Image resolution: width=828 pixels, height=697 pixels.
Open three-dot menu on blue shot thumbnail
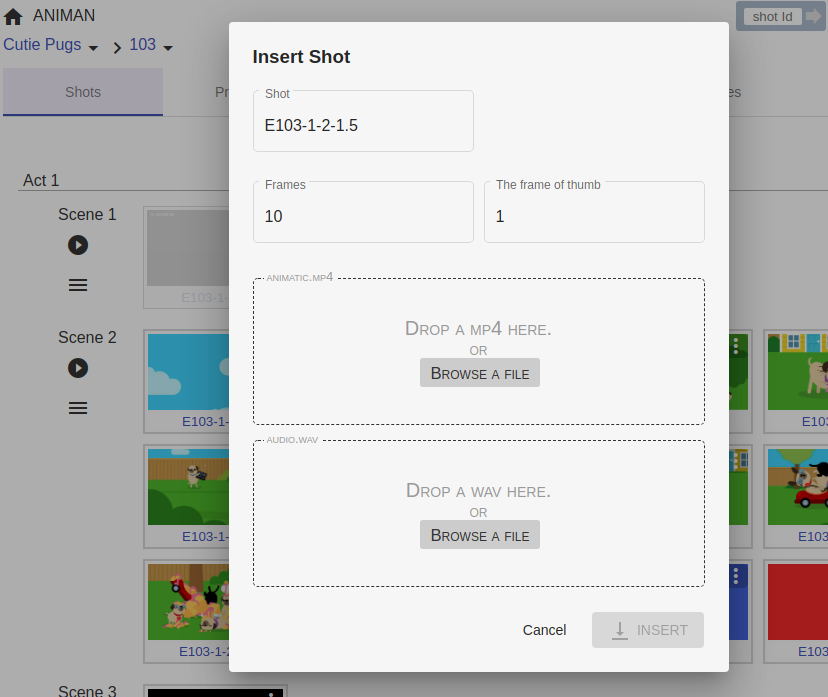736,576
